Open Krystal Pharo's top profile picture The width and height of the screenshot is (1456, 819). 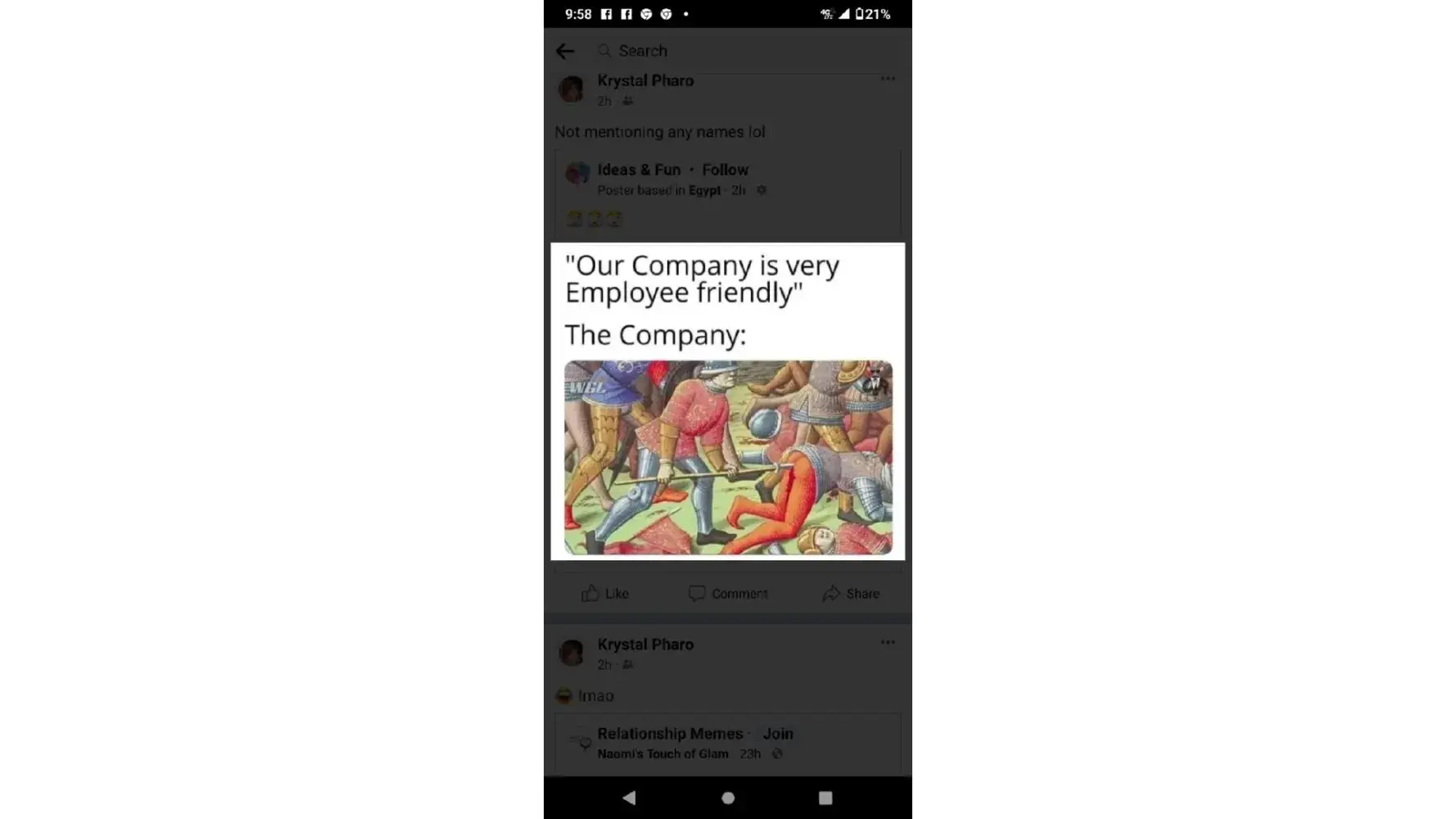point(572,88)
